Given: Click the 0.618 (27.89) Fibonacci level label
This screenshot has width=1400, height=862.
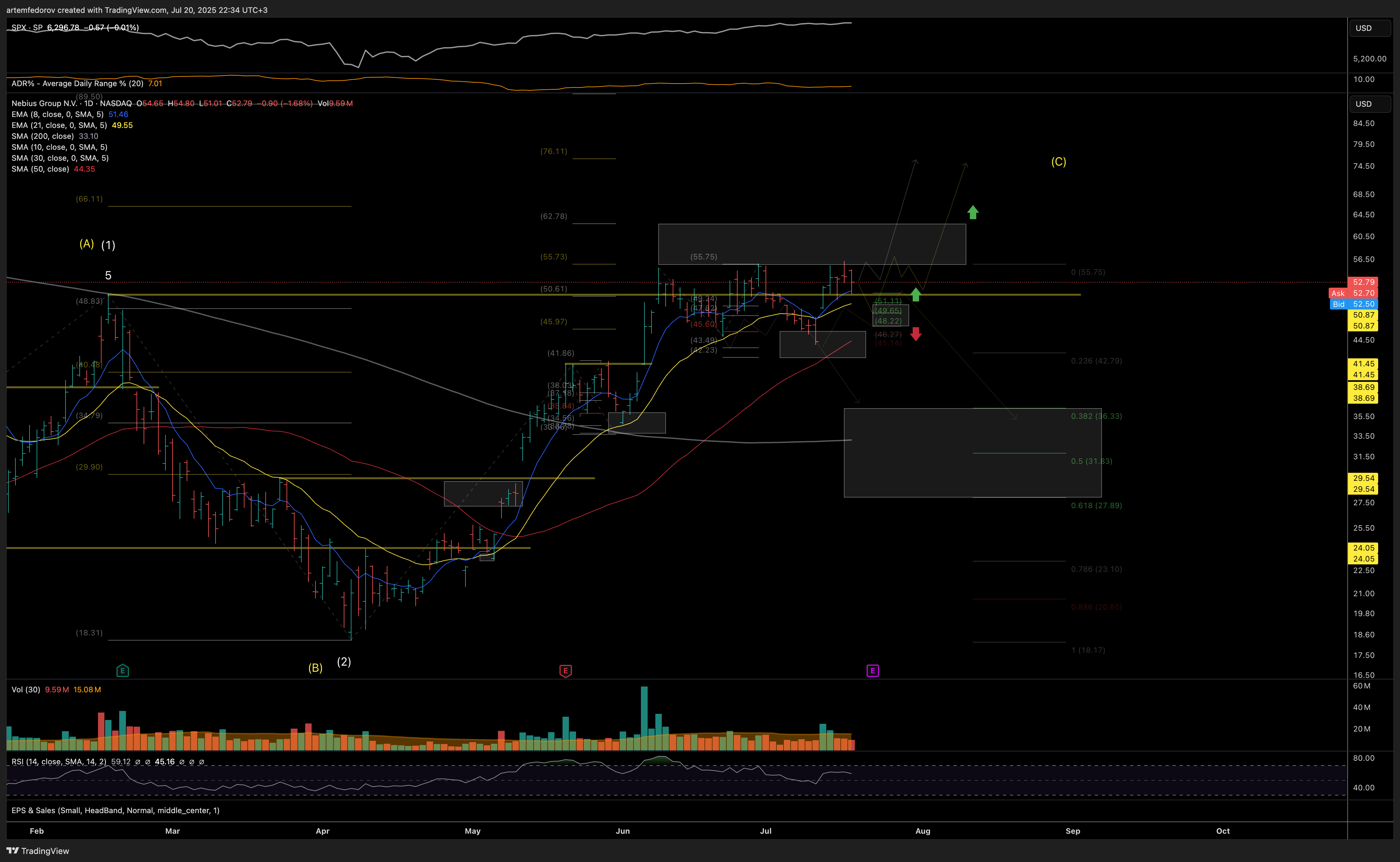Looking at the screenshot, I should pos(1096,506).
